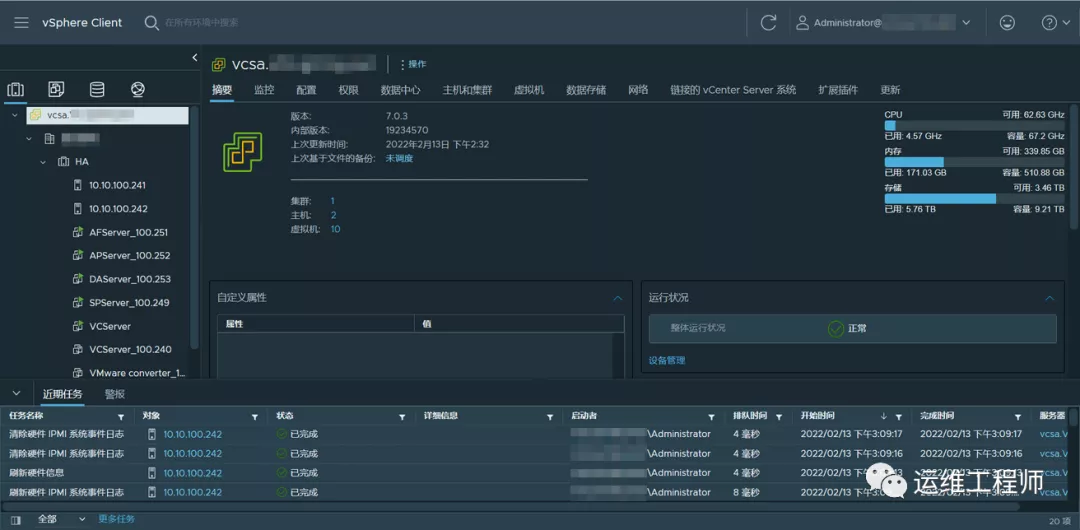Select the Hosts and Clusters inventory icon
1080x530 pixels.
pos(16,90)
